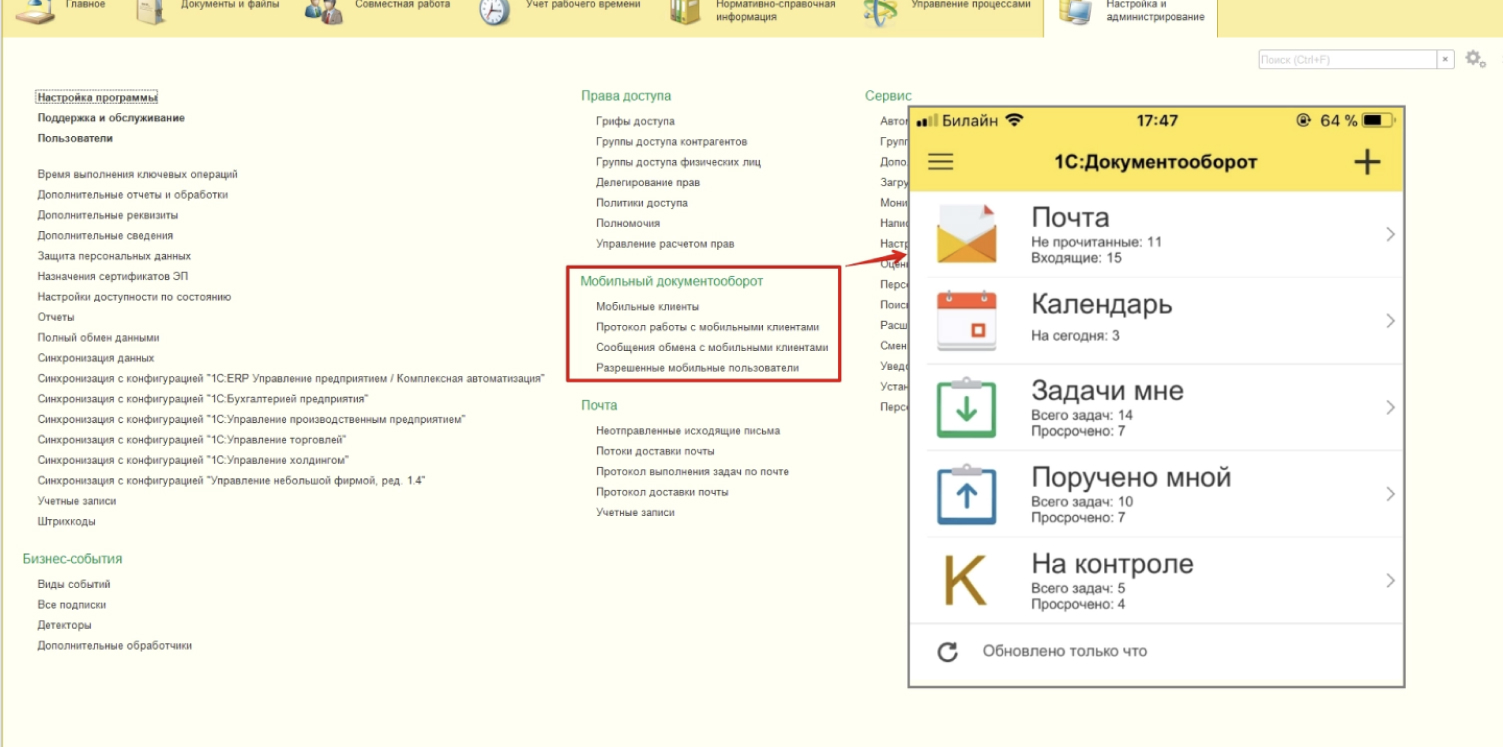The image size is (1503, 747).
Task: Click the Совместная работа people icon
Action: tap(323, 11)
